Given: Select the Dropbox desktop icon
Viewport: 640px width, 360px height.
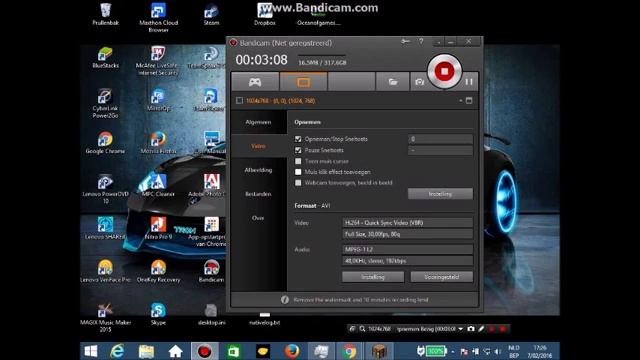Looking at the screenshot, I should [x=264, y=14].
